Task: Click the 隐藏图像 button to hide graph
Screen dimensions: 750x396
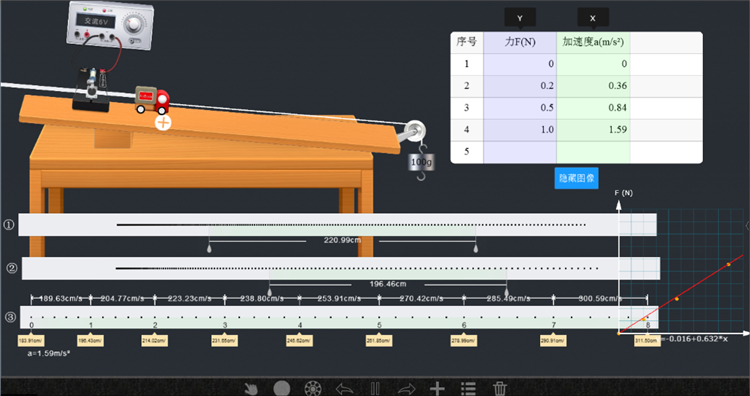Action: 576,178
